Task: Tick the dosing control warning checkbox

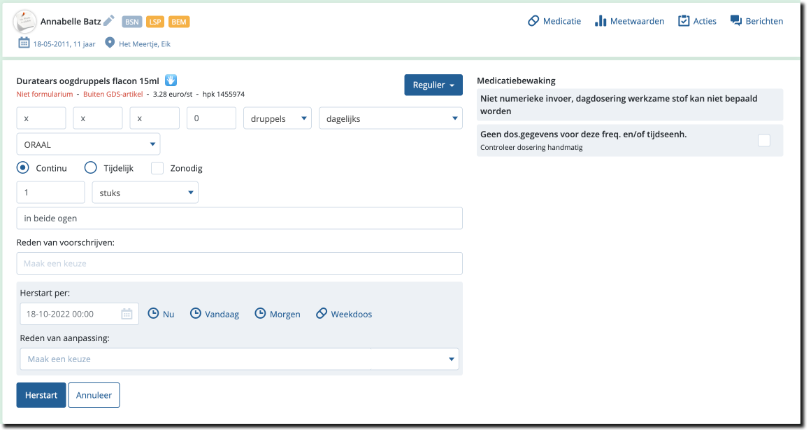Action: pos(764,141)
